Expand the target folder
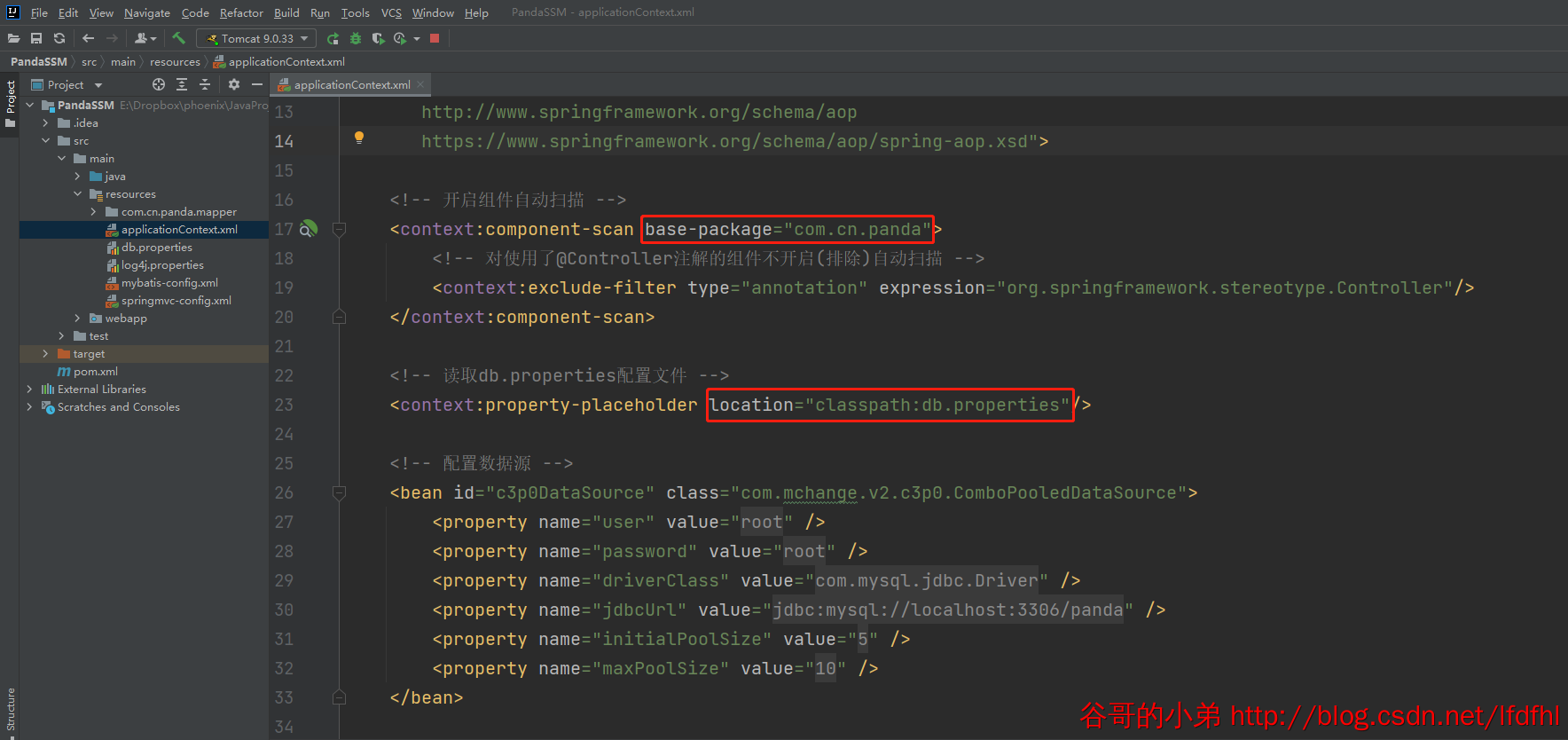Image resolution: width=1568 pixels, height=740 pixels. [46, 353]
